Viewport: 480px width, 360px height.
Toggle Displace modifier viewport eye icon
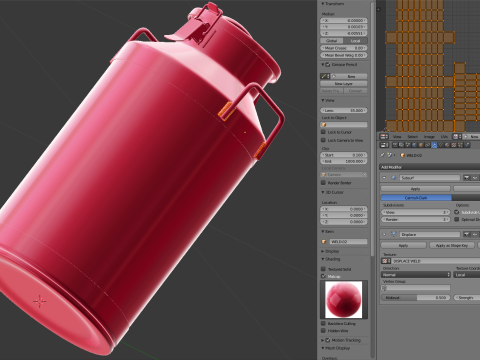point(475,234)
